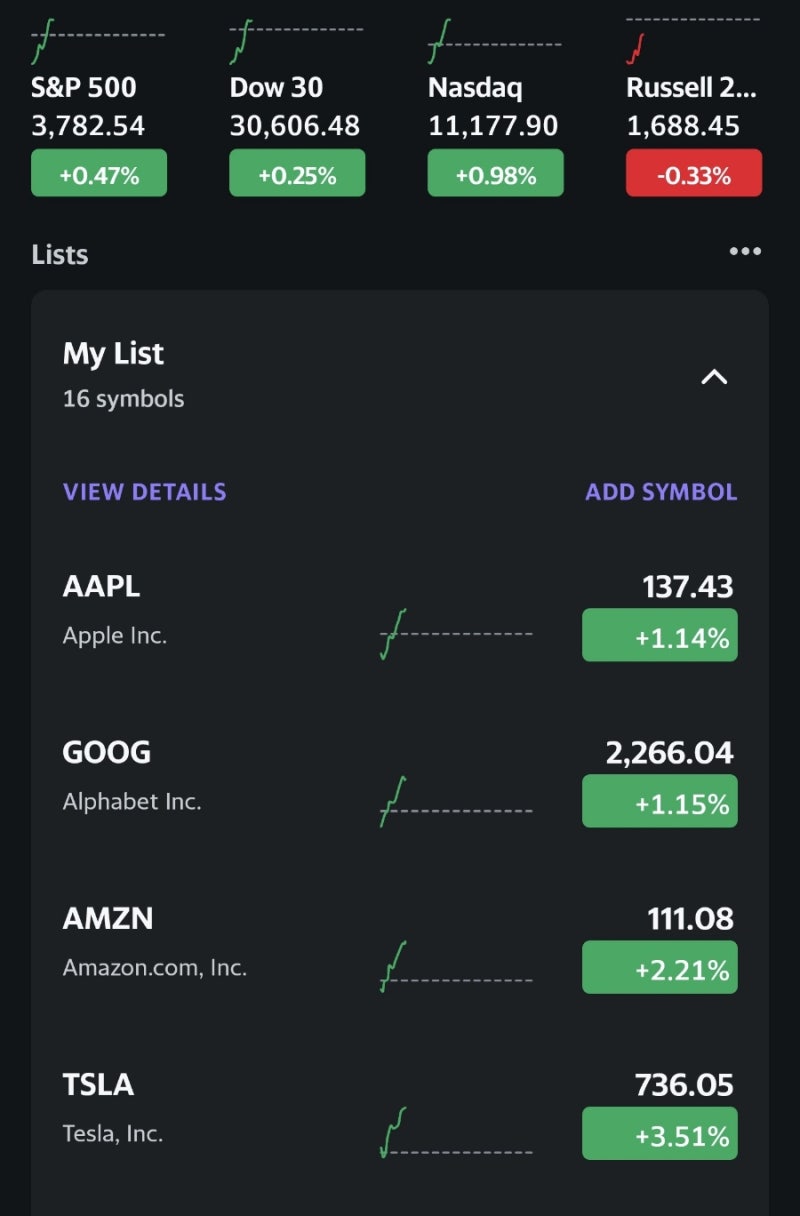Tap the red Russell 2000 sparkline
The width and height of the screenshot is (800, 1216).
click(692, 41)
